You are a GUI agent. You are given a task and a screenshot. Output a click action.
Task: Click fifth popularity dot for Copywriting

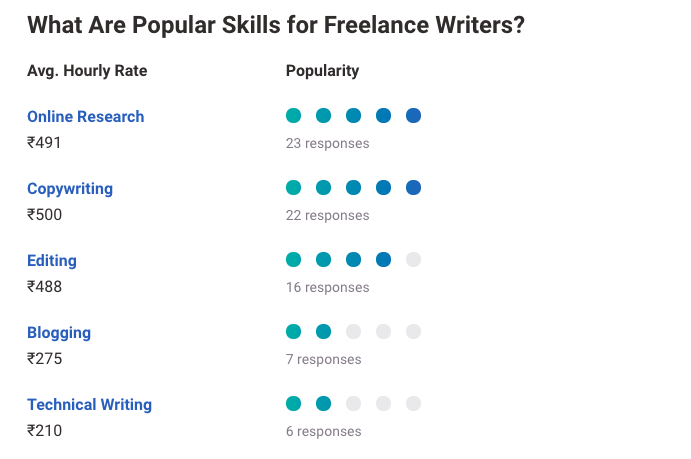tap(413, 188)
